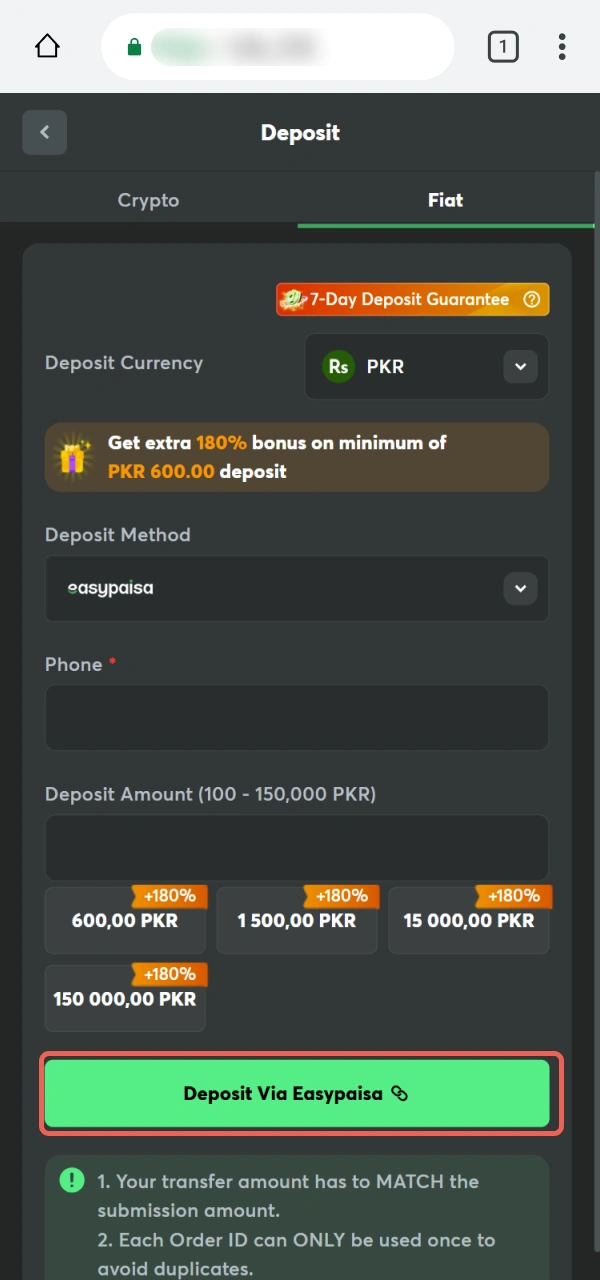Viewport: 600px width, 1280px height.
Task: Click the gift box icon in bonus banner
Action: coord(72,455)
